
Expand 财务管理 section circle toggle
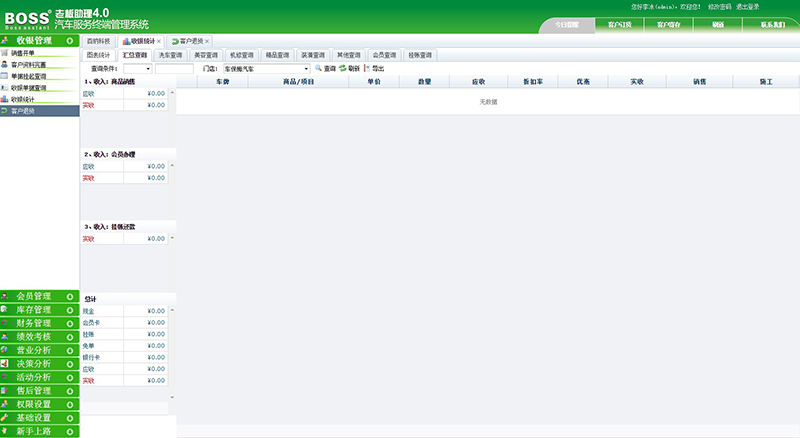pyautogui.click(x=70, y=324)
